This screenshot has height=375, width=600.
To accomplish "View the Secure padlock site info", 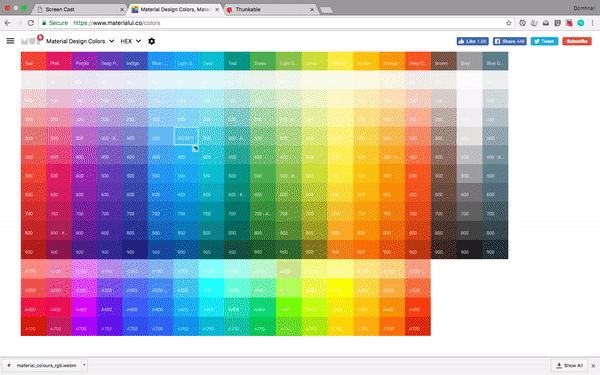I will pos(55,23).
